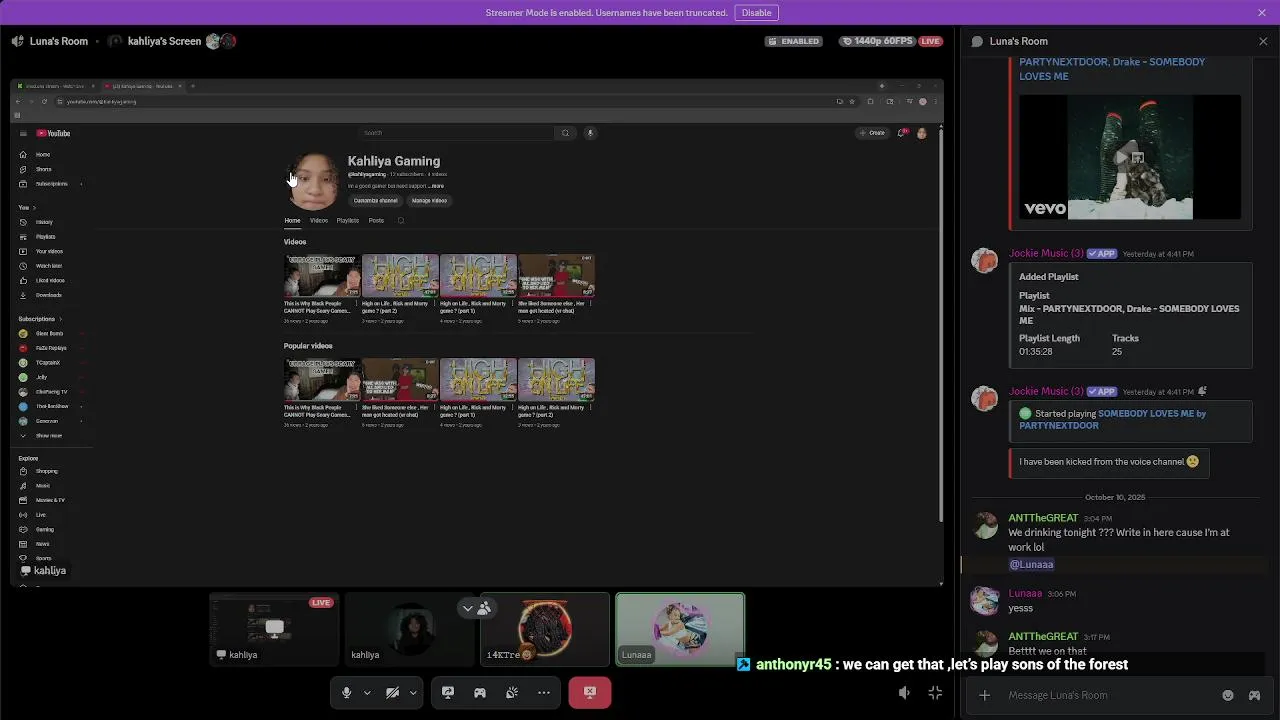
Task: Disable Streamer Mode via banner button
Action: [x=756, y=13]
